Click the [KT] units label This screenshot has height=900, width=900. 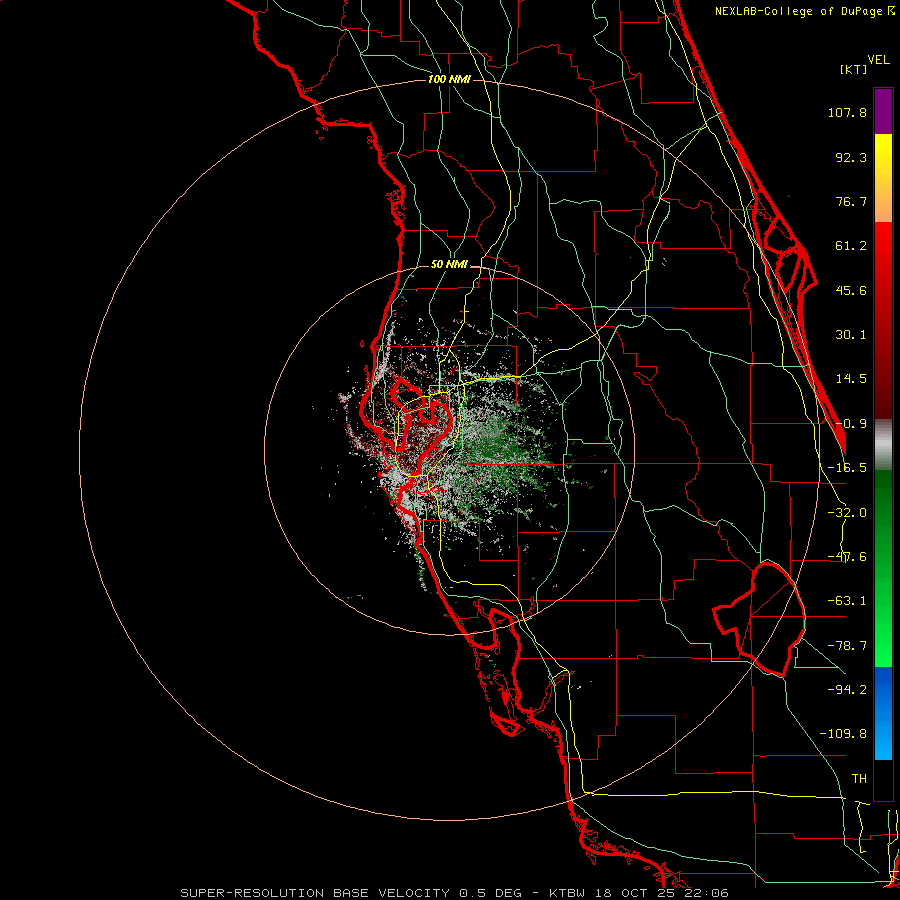[854, 69]
